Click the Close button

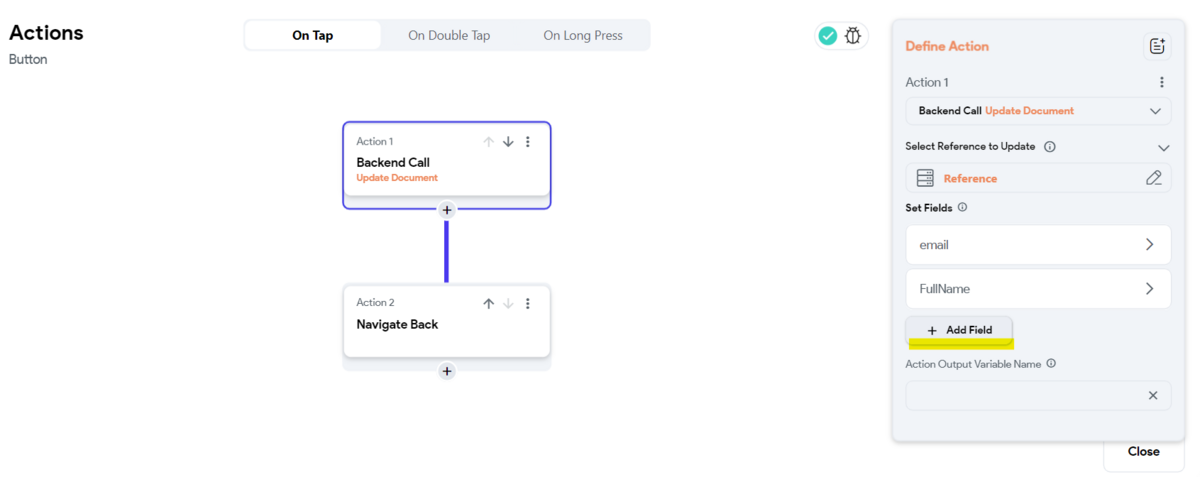point(1143,451)
